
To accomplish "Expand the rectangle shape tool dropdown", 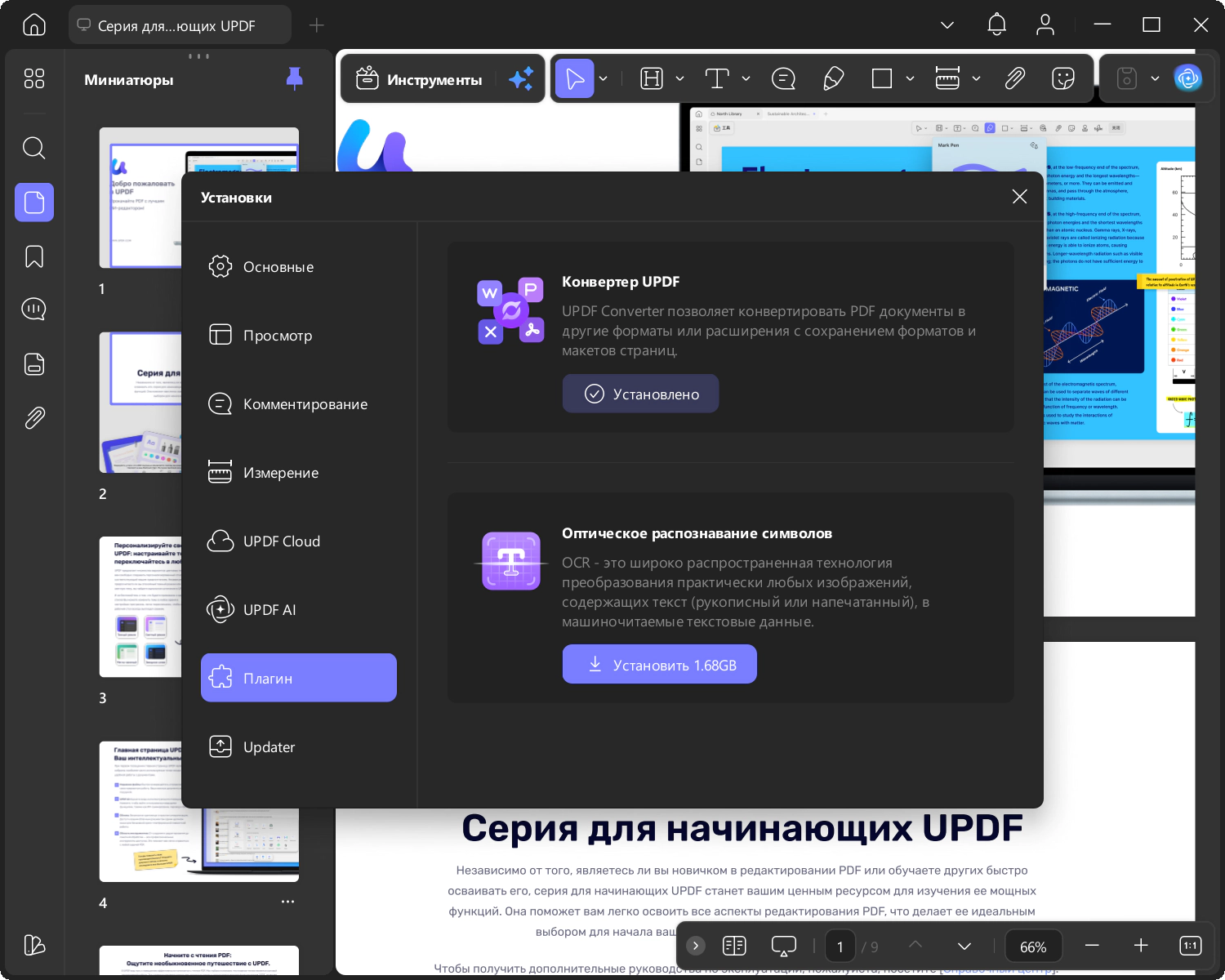I will click(910, 78).
